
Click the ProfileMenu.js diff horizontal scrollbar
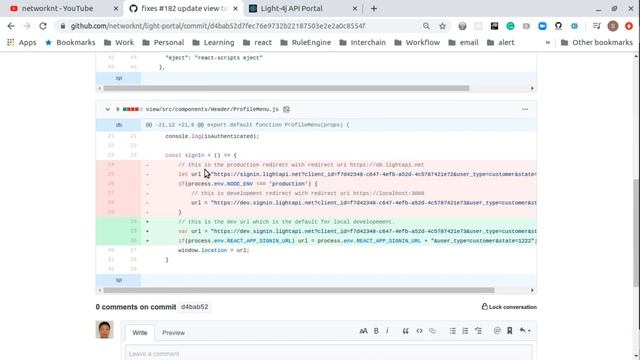(x=299, y=291)
